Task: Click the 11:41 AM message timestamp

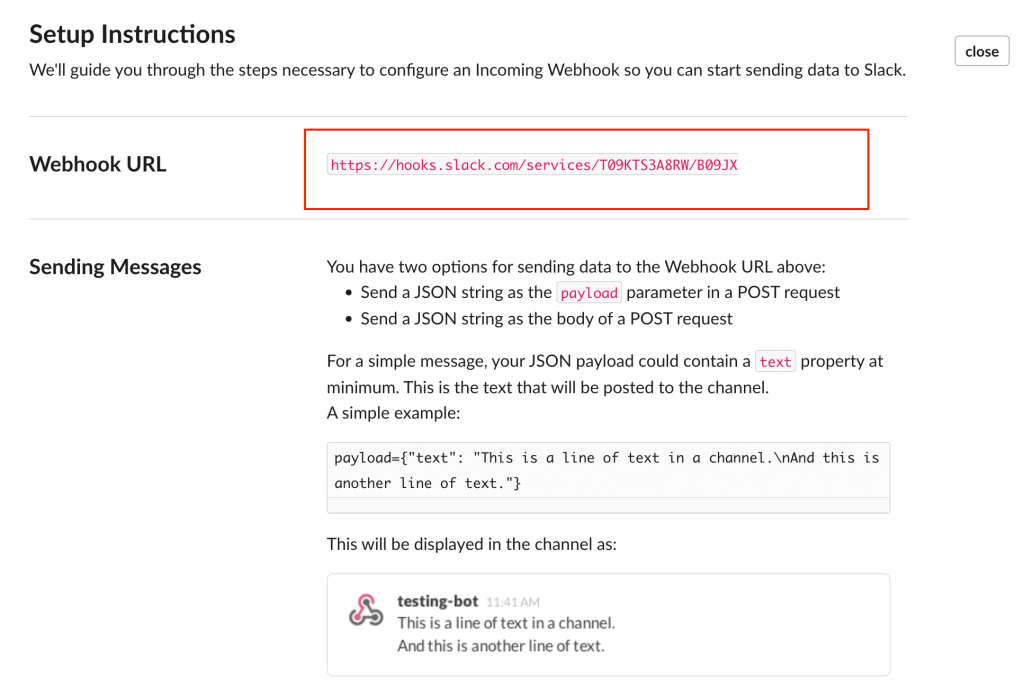Action: pos(513,602)
